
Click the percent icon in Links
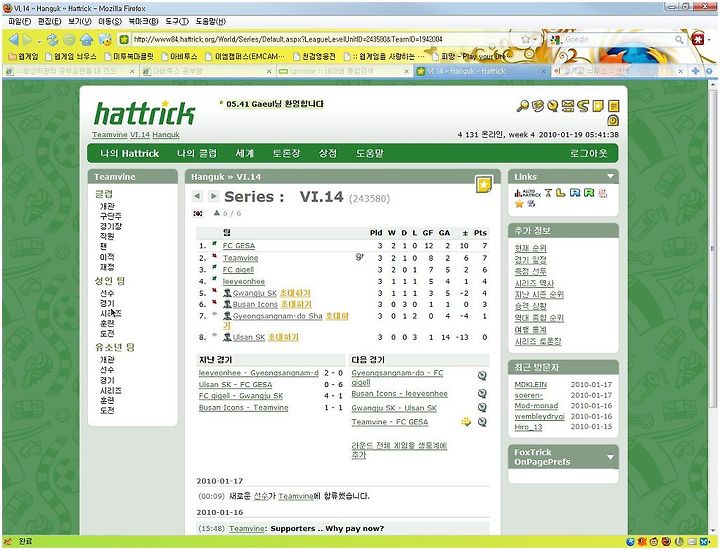pos(531,204)
